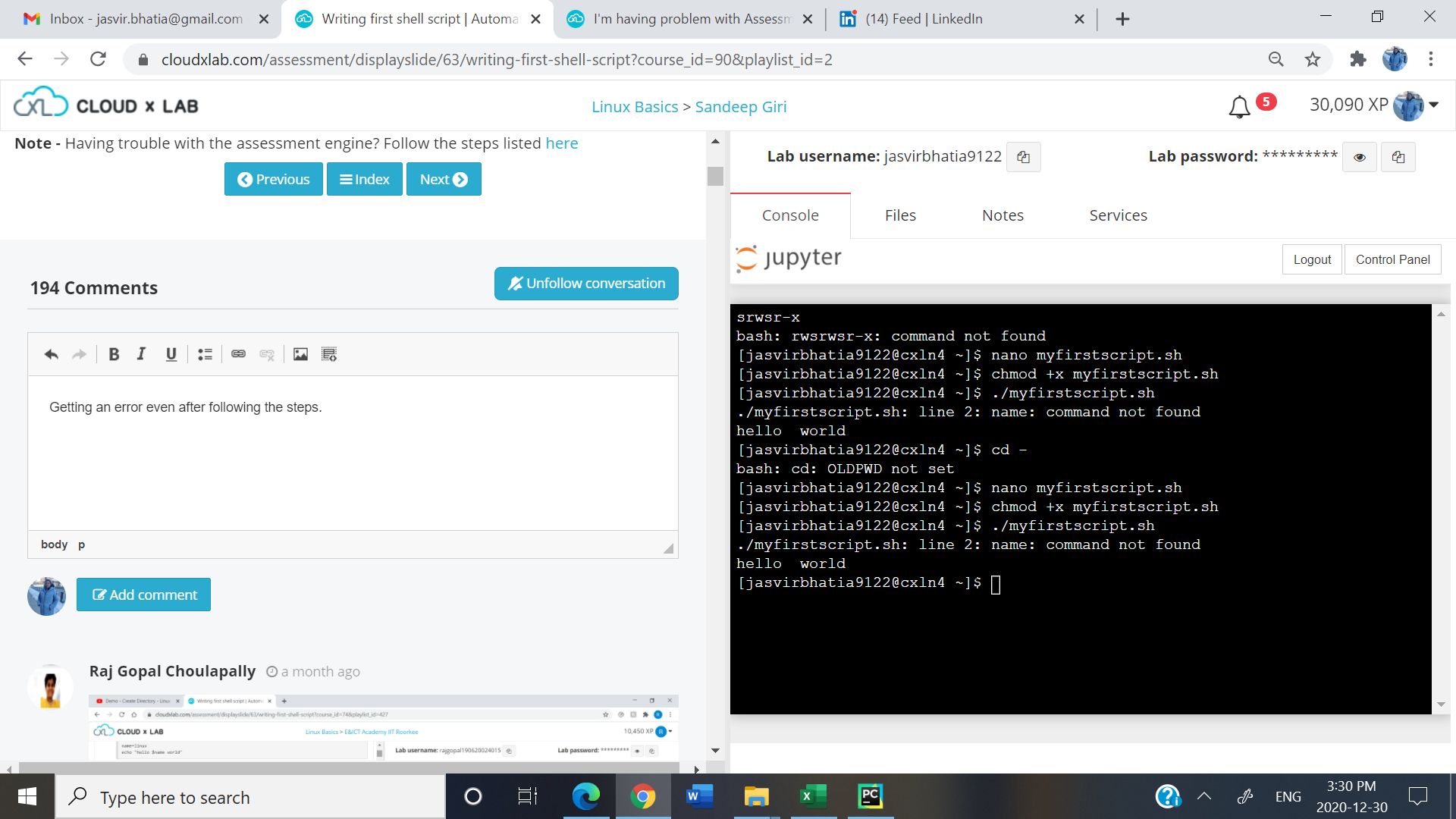Open the Jupyter logo link
The image size is (1456, 819).
(x=789, y=259)
